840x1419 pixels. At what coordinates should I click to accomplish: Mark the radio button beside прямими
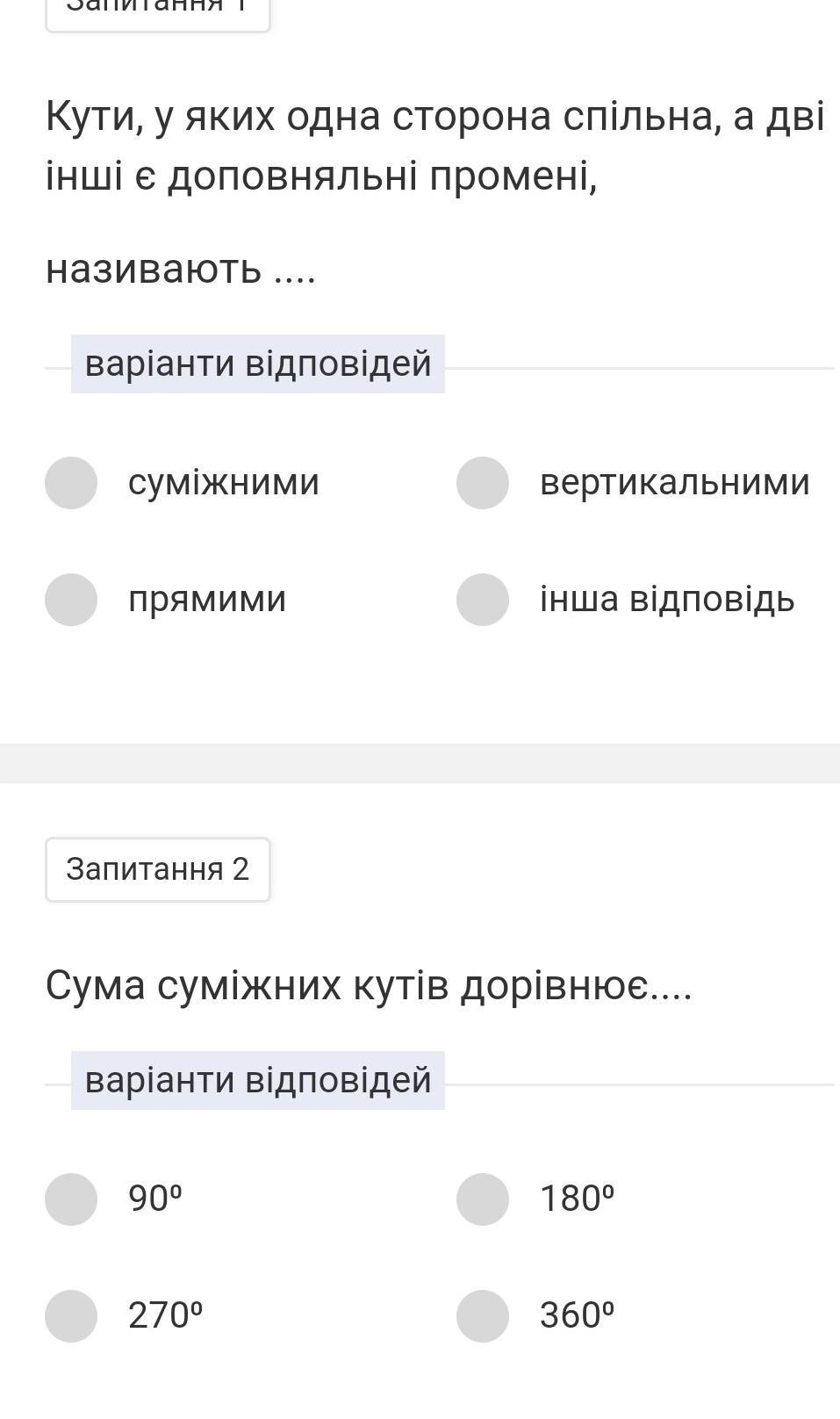coord(71,600)
